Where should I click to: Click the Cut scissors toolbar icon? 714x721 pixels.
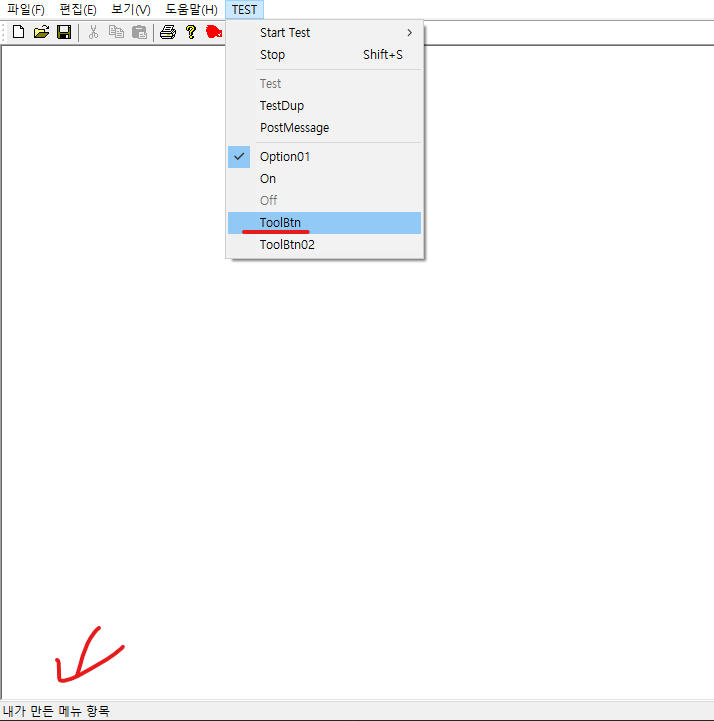pyautogui.click(x=93, y=32)
